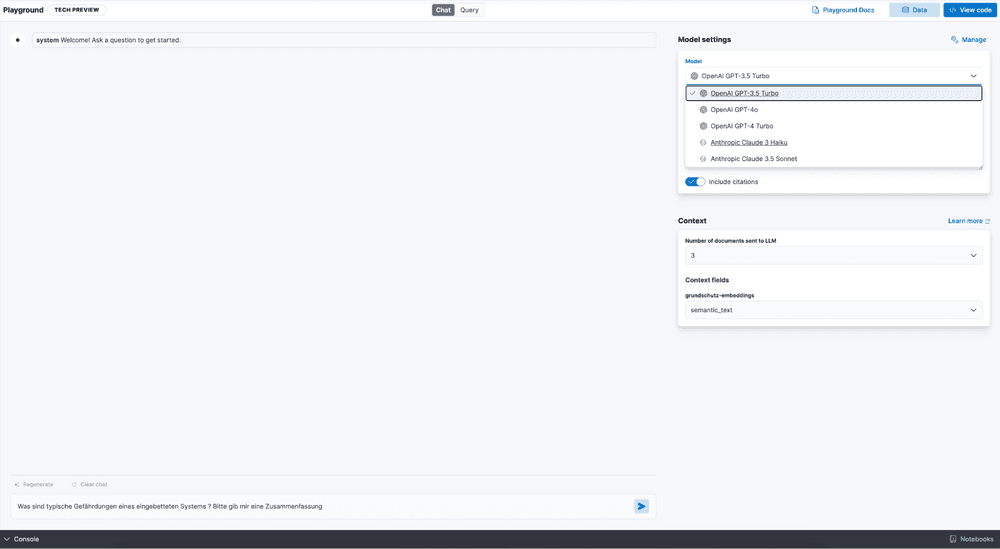Click the View code button
This screenshot has height=549, width=1000.
(970, 10)
